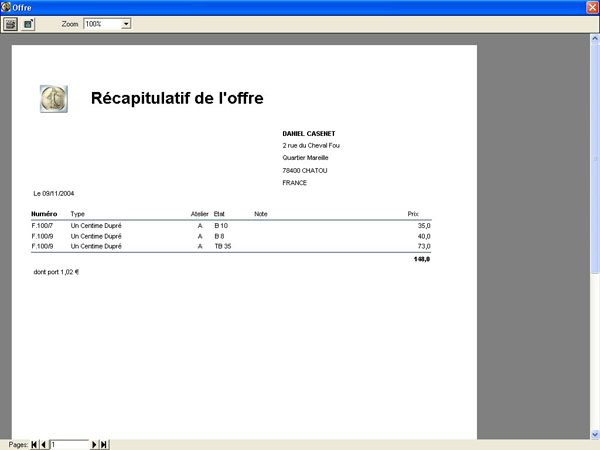Viewport: 600px width, 450px height.
Task: Click the Numéro column header
Action: pos(44,214)
